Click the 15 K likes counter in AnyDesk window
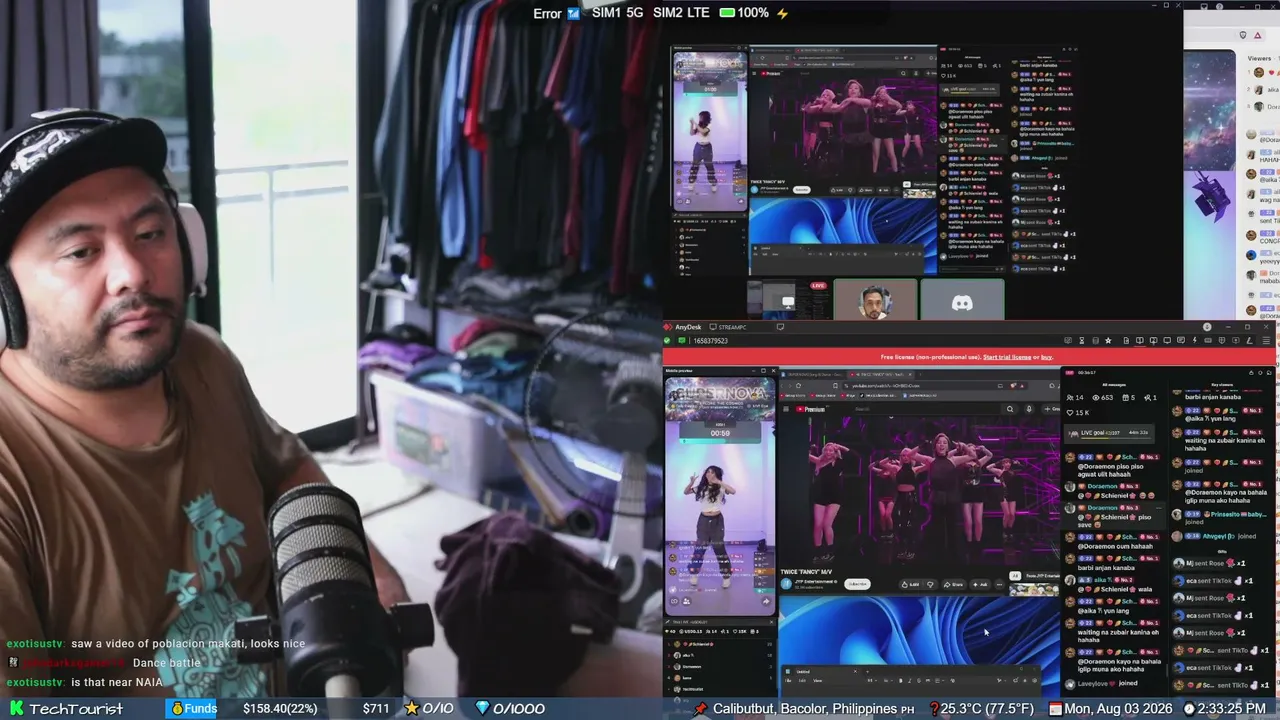This screenshot has height=720, width=1280. [x=1080, y=413]
